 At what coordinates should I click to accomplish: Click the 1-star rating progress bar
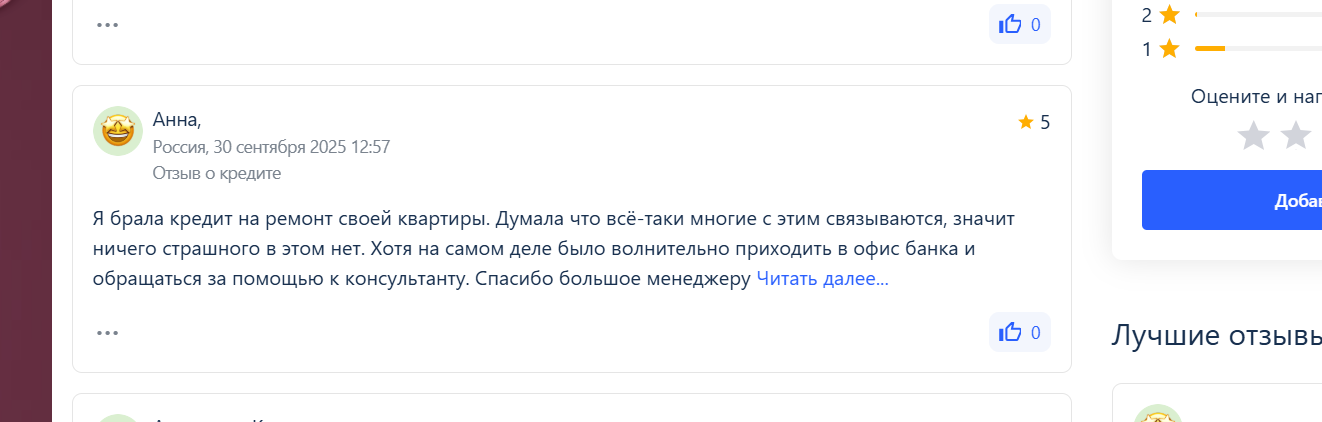[1257, 48]
